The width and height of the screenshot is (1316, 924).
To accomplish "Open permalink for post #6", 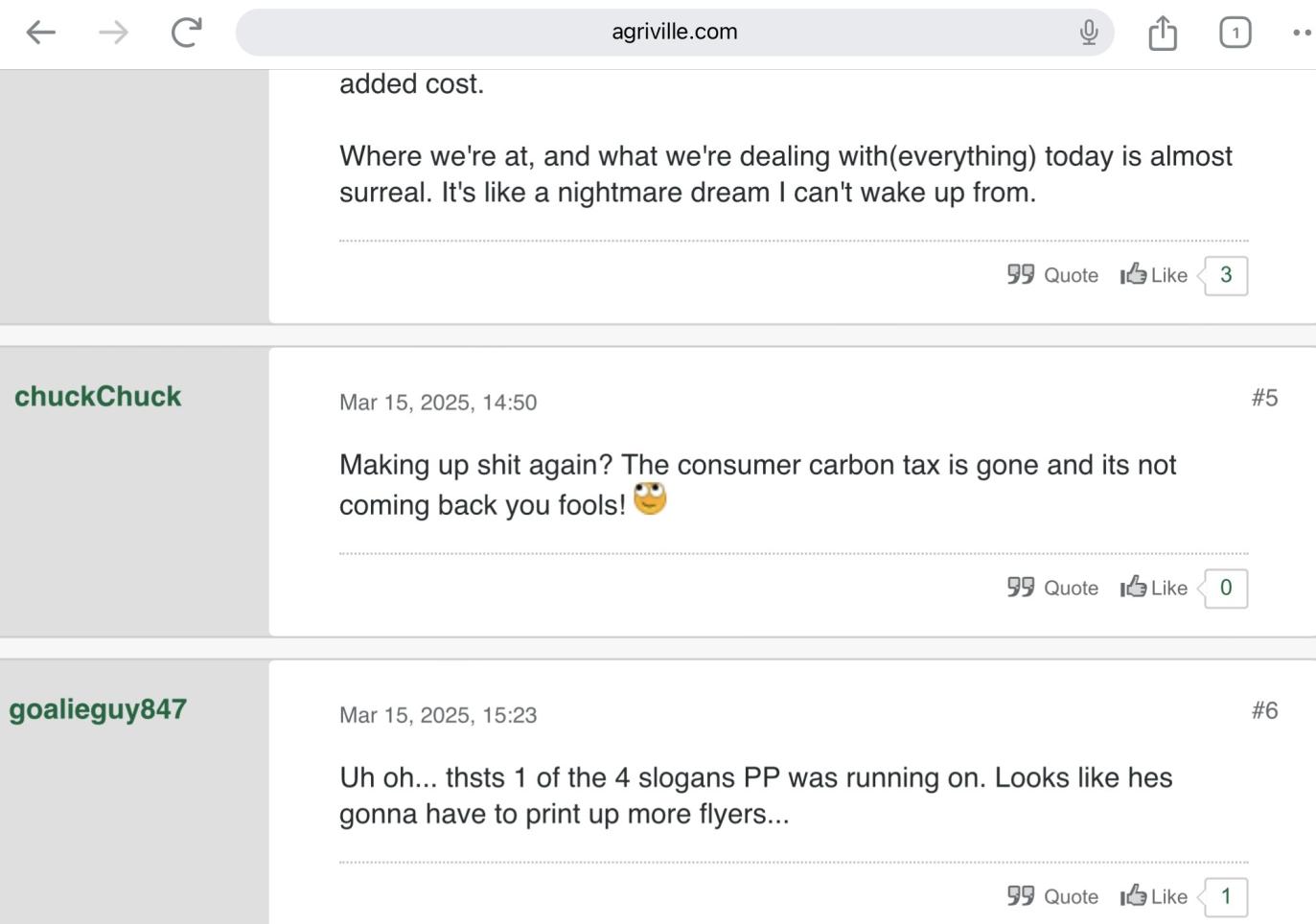I will (x=1264, y=710).
